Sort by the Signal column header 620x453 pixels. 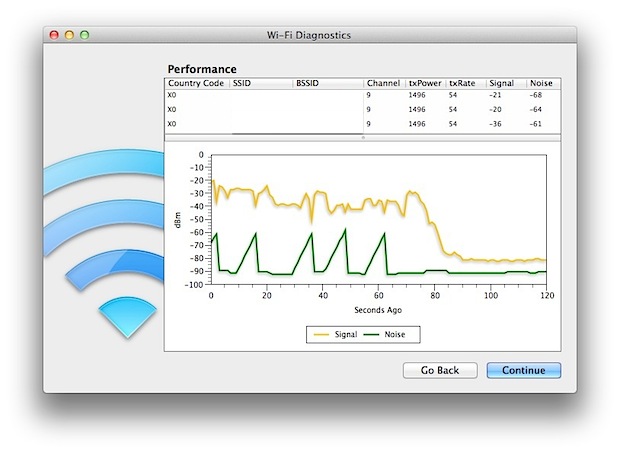pyautogui.click(x=505, y=84)
